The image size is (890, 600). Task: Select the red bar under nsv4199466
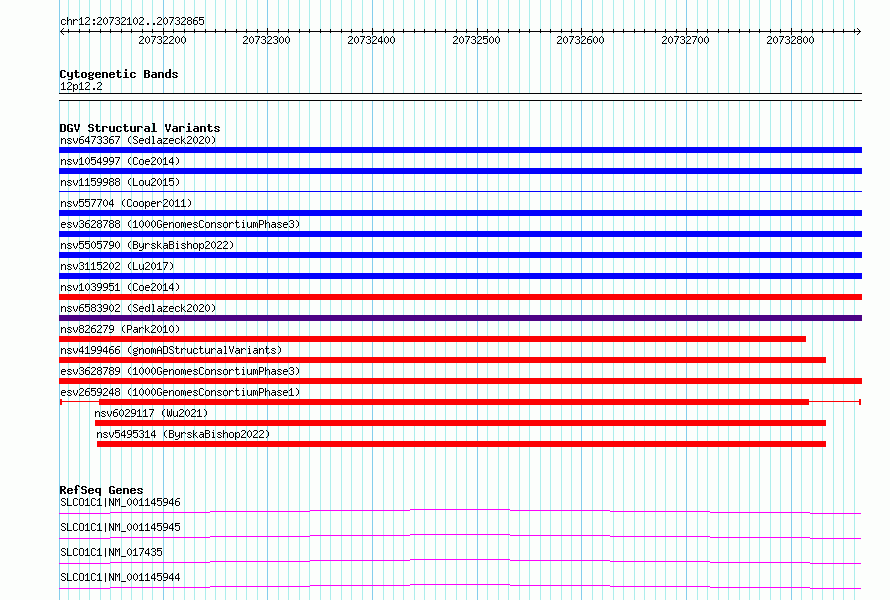click(443, 360)
